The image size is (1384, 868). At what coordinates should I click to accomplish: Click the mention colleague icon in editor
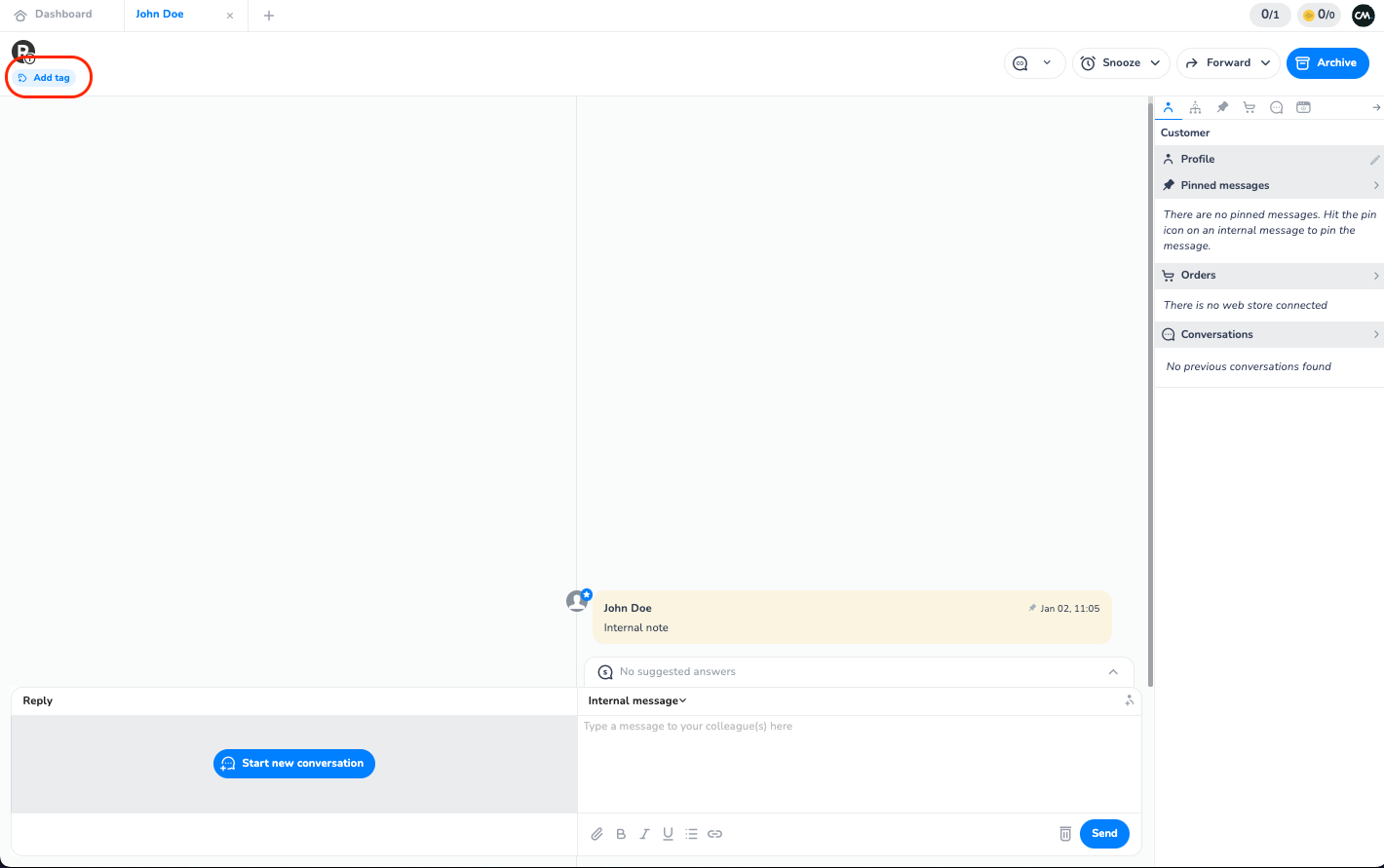[x=1129, y=700]
